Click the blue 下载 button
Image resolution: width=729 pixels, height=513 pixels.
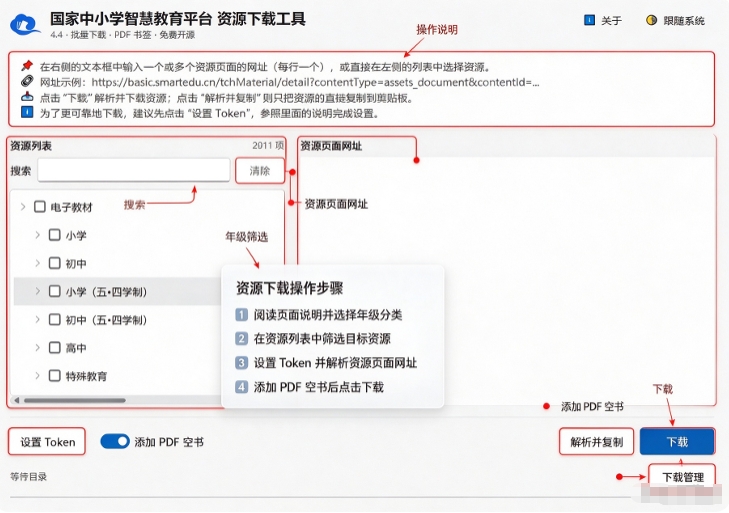coord(677,441)
